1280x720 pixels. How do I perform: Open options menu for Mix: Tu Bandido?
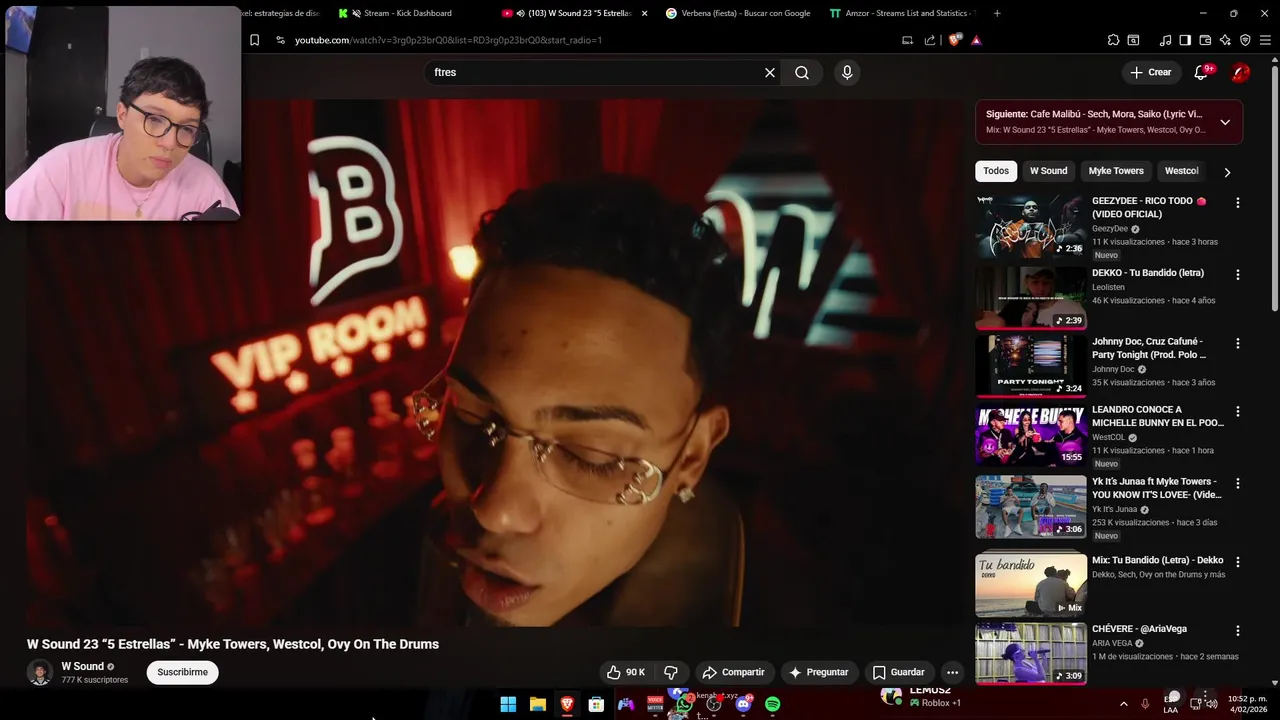[1238, 562]
